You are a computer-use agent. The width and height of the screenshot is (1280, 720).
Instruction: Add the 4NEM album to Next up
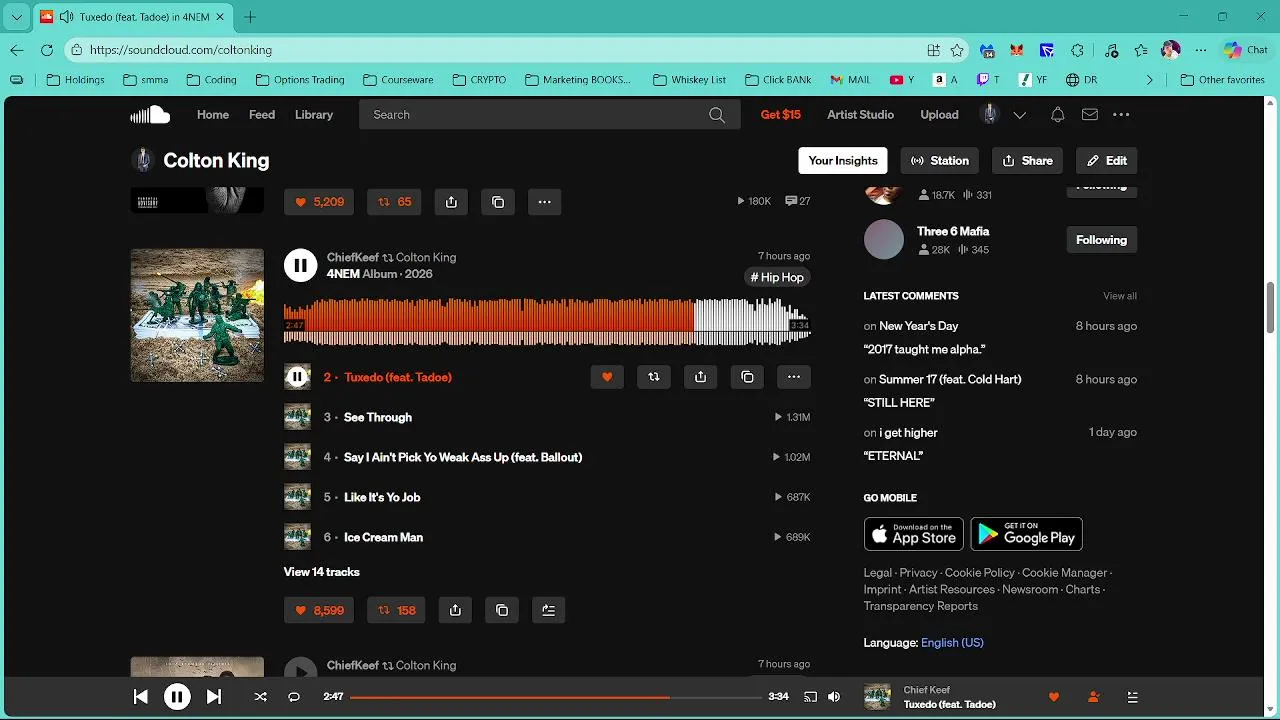pos(548,610)
